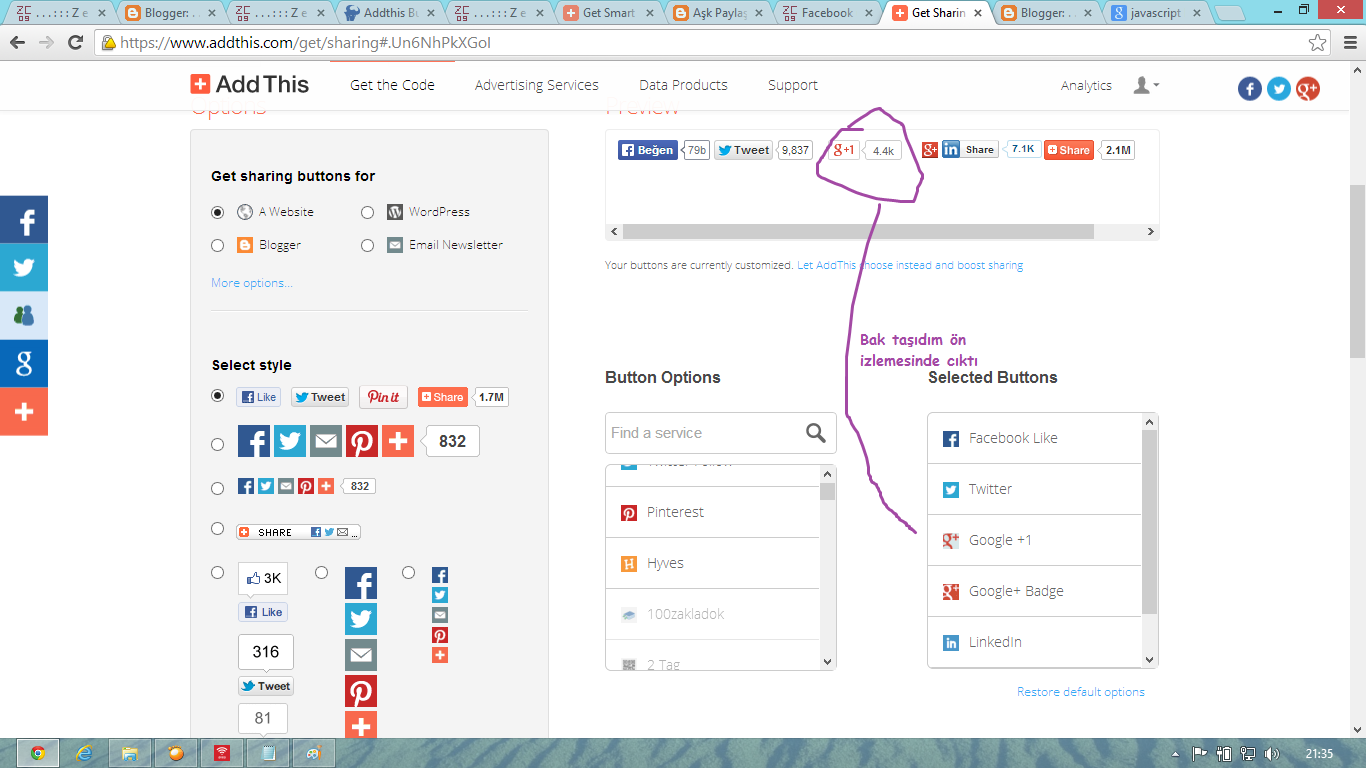Select Facebook Like in Selected Buttons
This screenshot has width=1366, height=768.
click(1034, 438)
